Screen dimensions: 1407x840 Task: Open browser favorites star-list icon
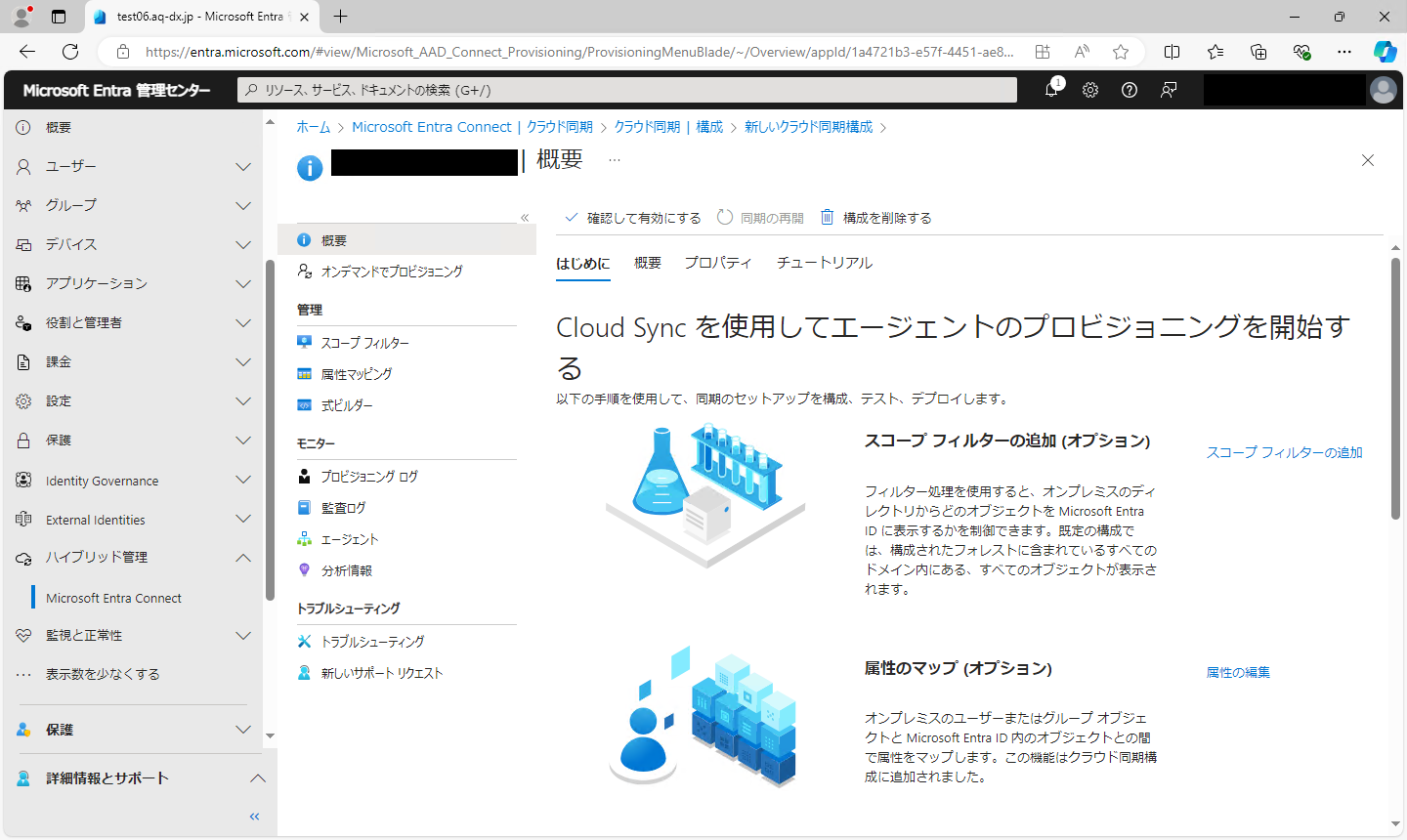coord(1215,52)
